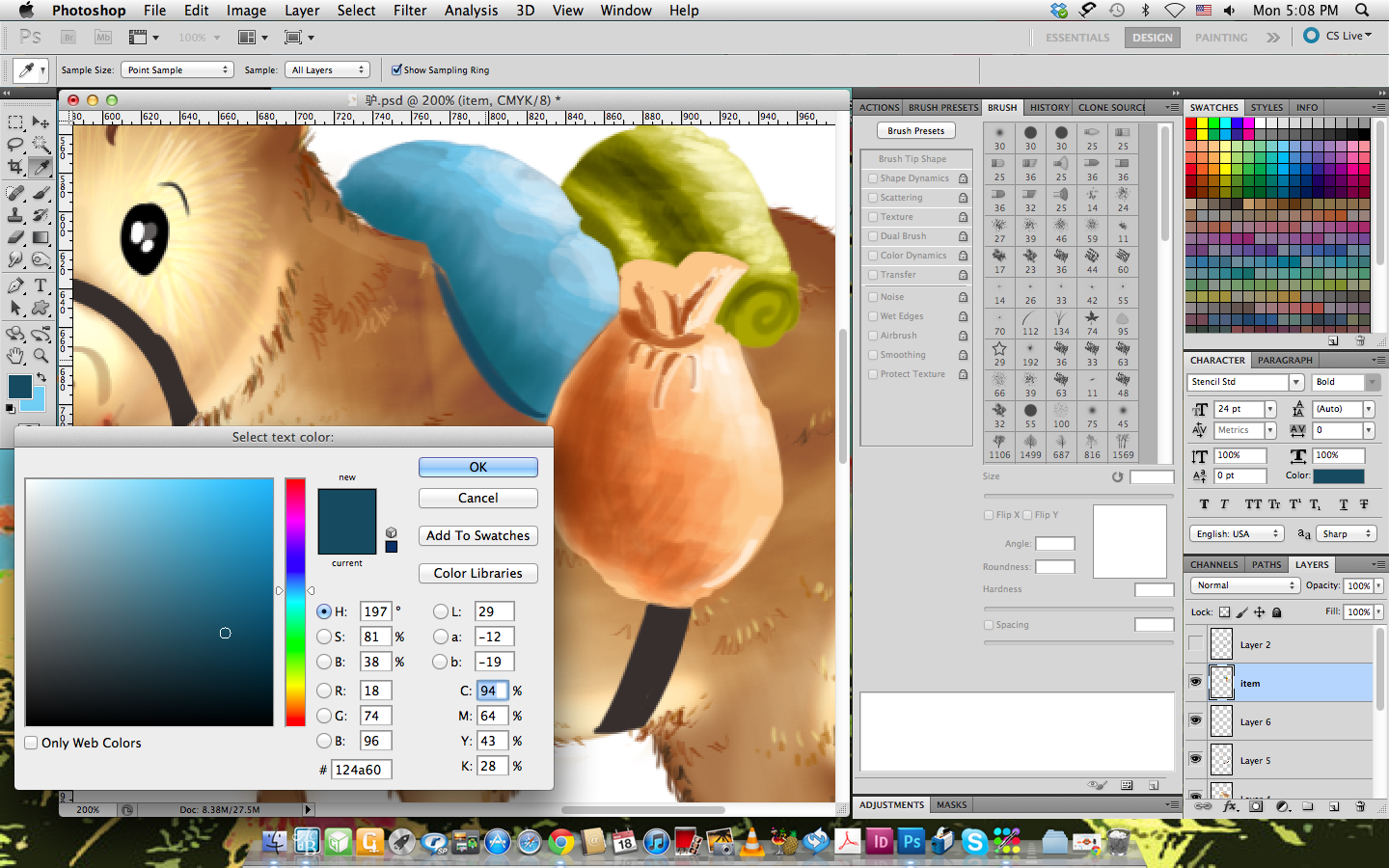
Task: Hide Layer 6 visibility eye
Action: click(1196, 721)
